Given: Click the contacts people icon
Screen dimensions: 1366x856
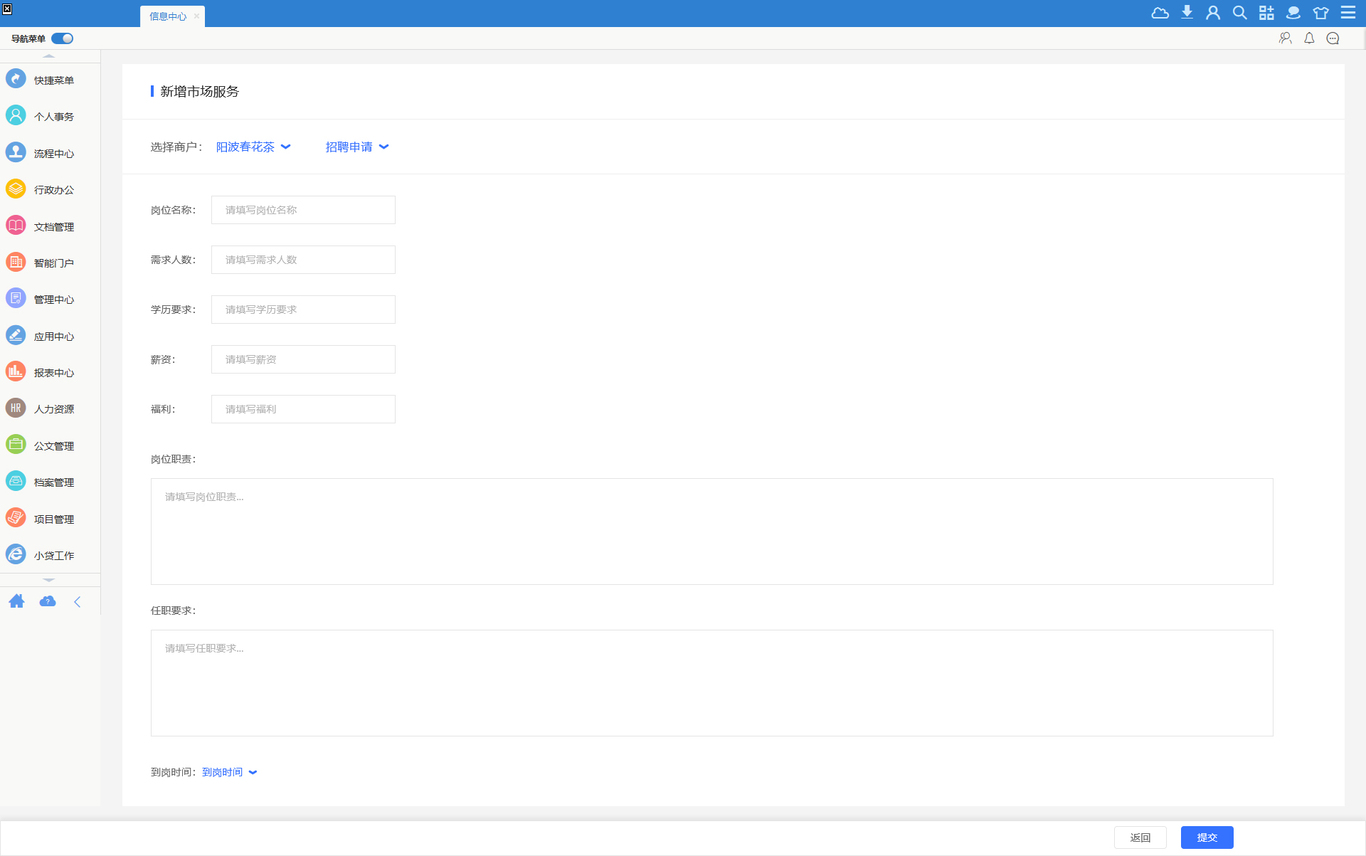Looking at the screenshot, I should pos(1285,38).
